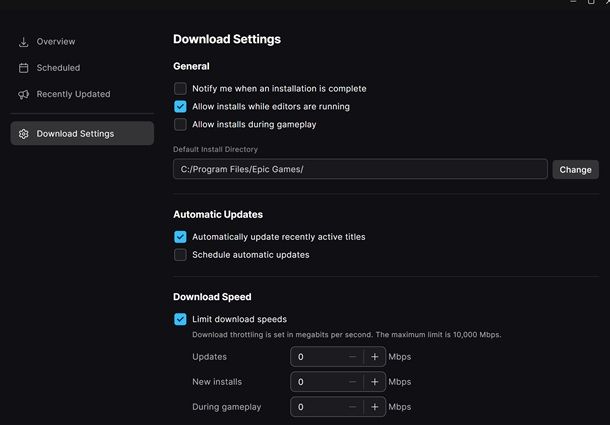610x425 pixels.
Task: Click the Download Settings gear icon
Action: (24, 134)
